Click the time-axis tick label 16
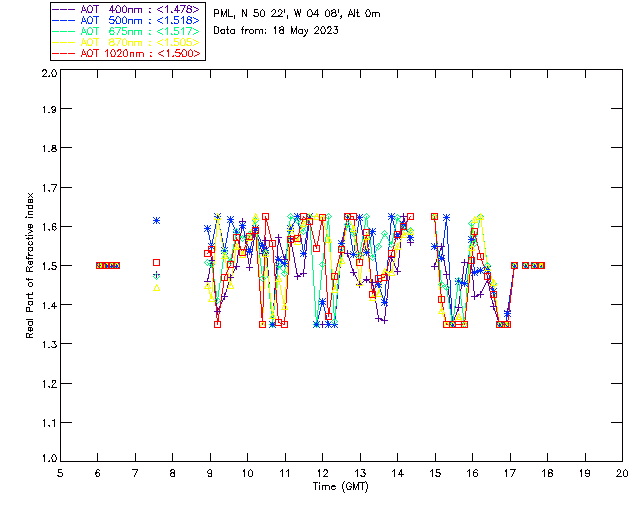The image size is (640, 512). coord(472,473)
